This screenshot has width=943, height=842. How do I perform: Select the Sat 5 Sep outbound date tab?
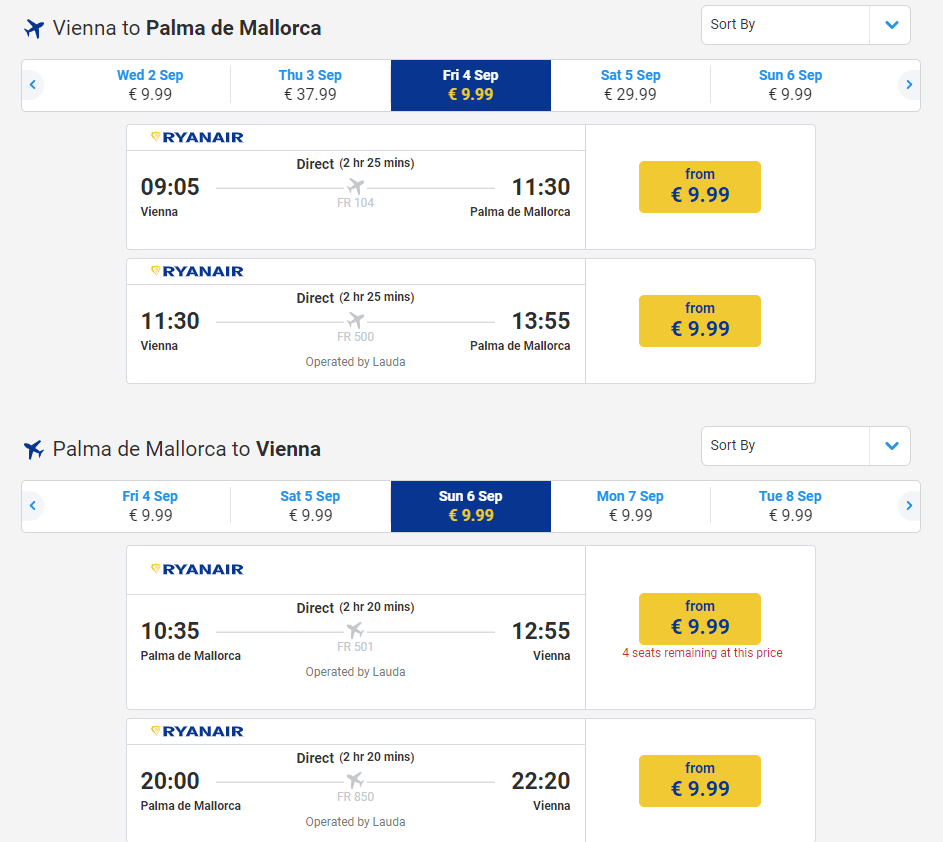(630, 85)
